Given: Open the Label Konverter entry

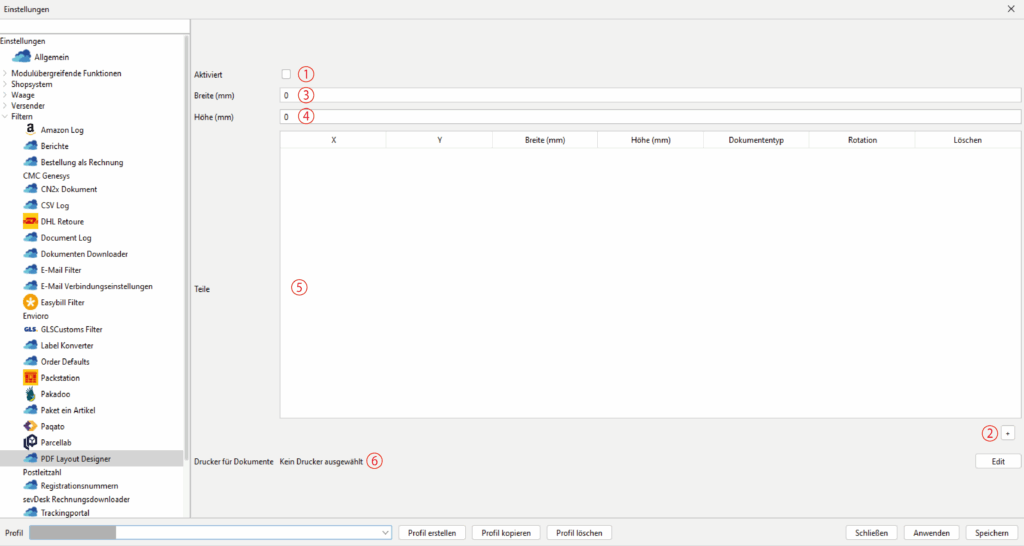Looking at the screenshot, I should pyautogui.click(x=67, y=345).
